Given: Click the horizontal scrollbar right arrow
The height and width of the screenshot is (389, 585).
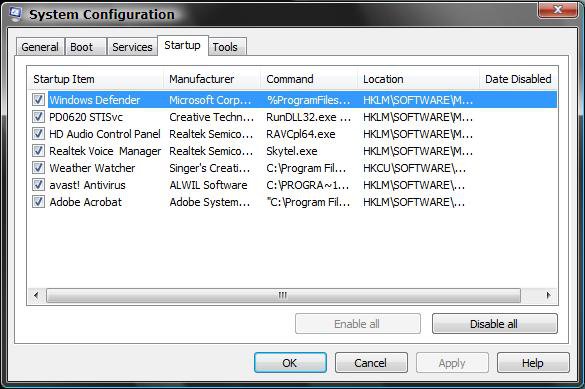Looking at the screenshot, I should click(548, 295).
